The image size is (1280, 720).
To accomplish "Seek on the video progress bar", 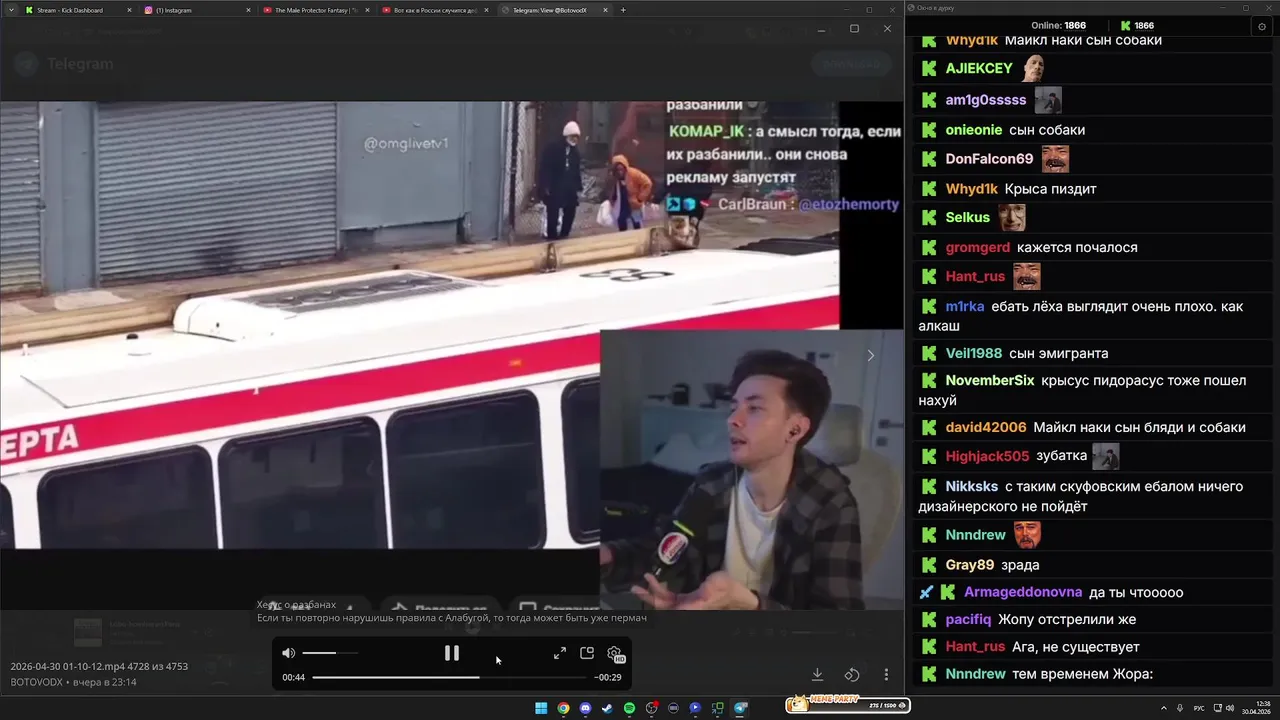I will tap(451, 677).
